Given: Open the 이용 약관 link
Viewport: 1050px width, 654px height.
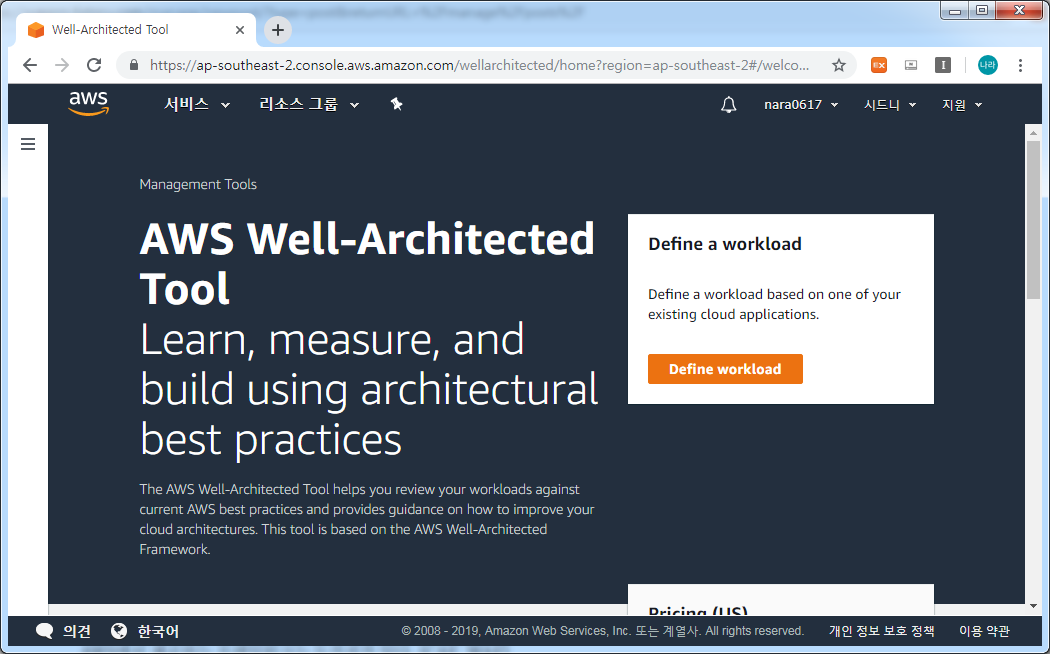Looking at the screenshot, I should tap(984, 631).
